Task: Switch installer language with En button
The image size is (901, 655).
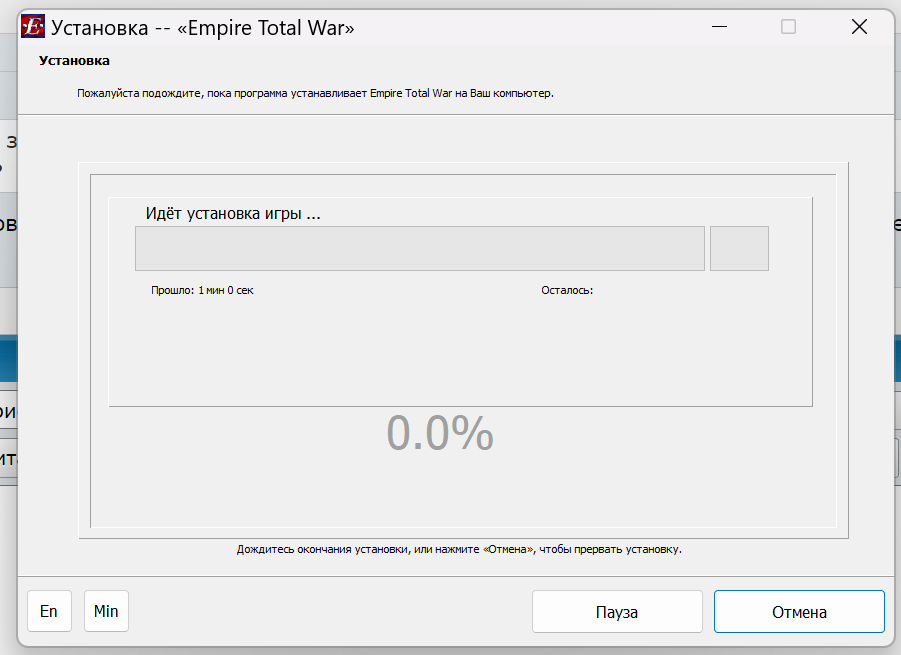Action: [x=49, y=611]
